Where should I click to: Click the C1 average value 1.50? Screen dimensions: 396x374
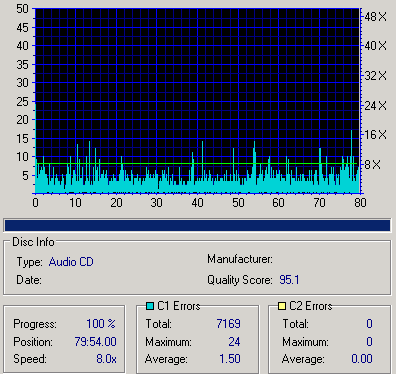point(230,359)
